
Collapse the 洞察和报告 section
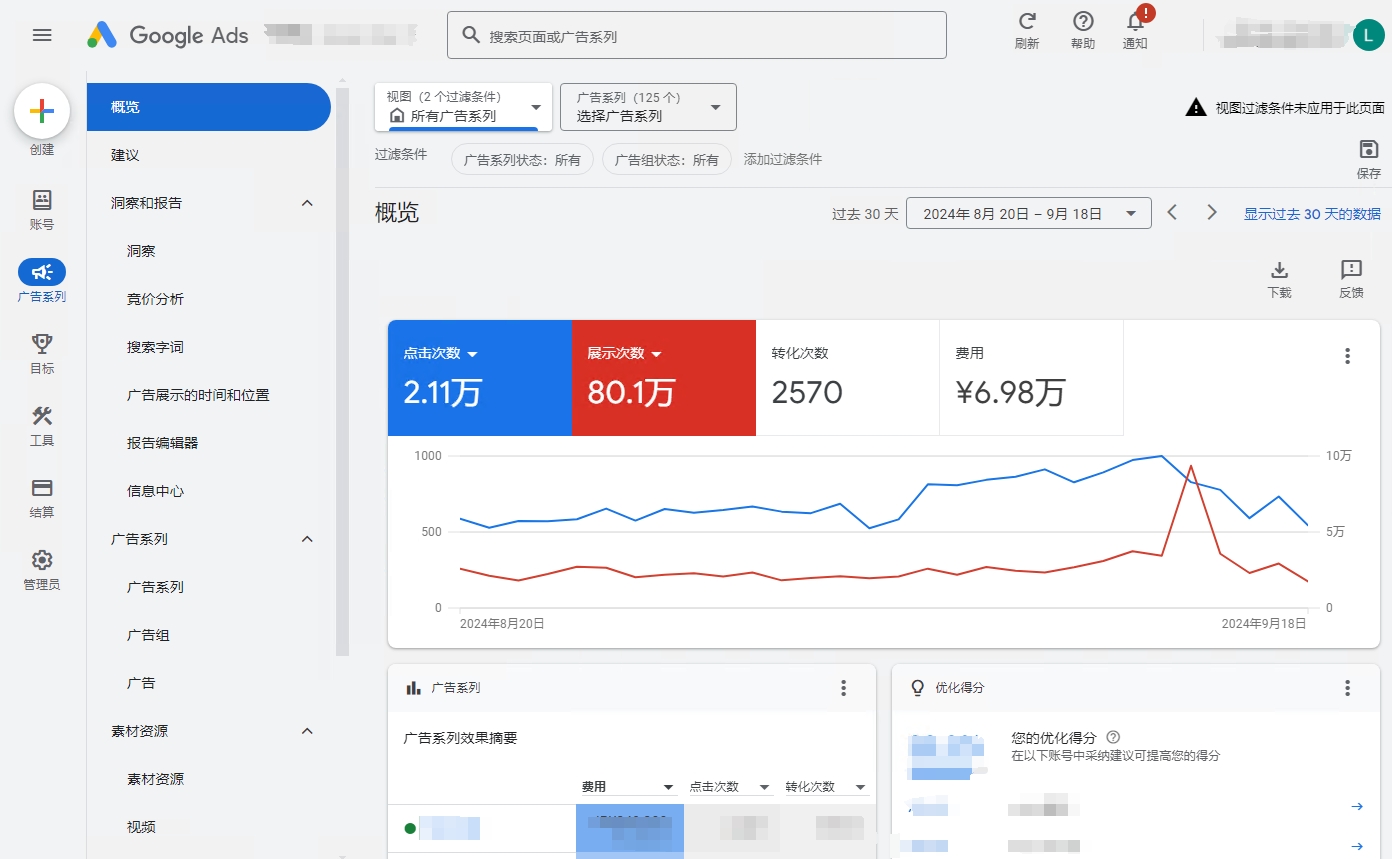307,203
